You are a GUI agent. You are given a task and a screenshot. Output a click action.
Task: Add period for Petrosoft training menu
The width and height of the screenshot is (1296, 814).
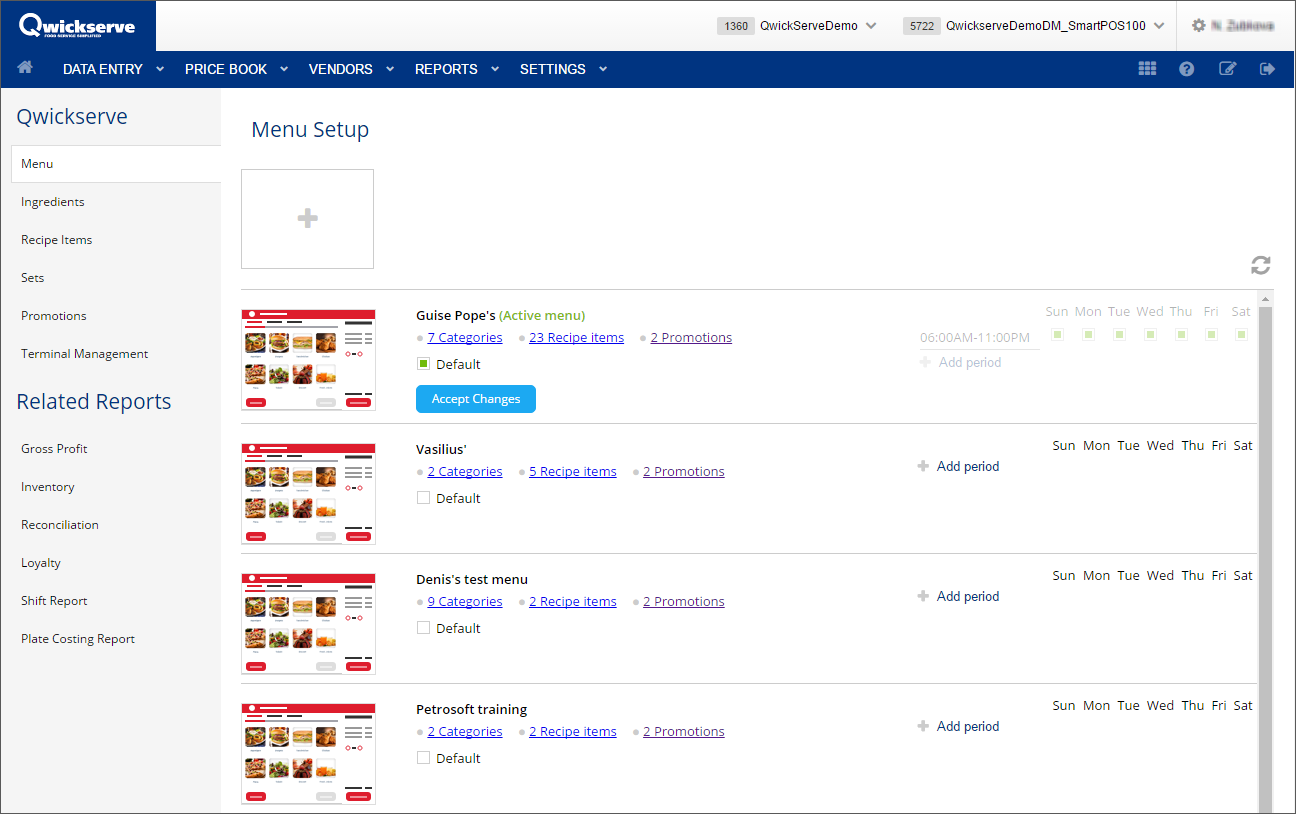(958, 726)
